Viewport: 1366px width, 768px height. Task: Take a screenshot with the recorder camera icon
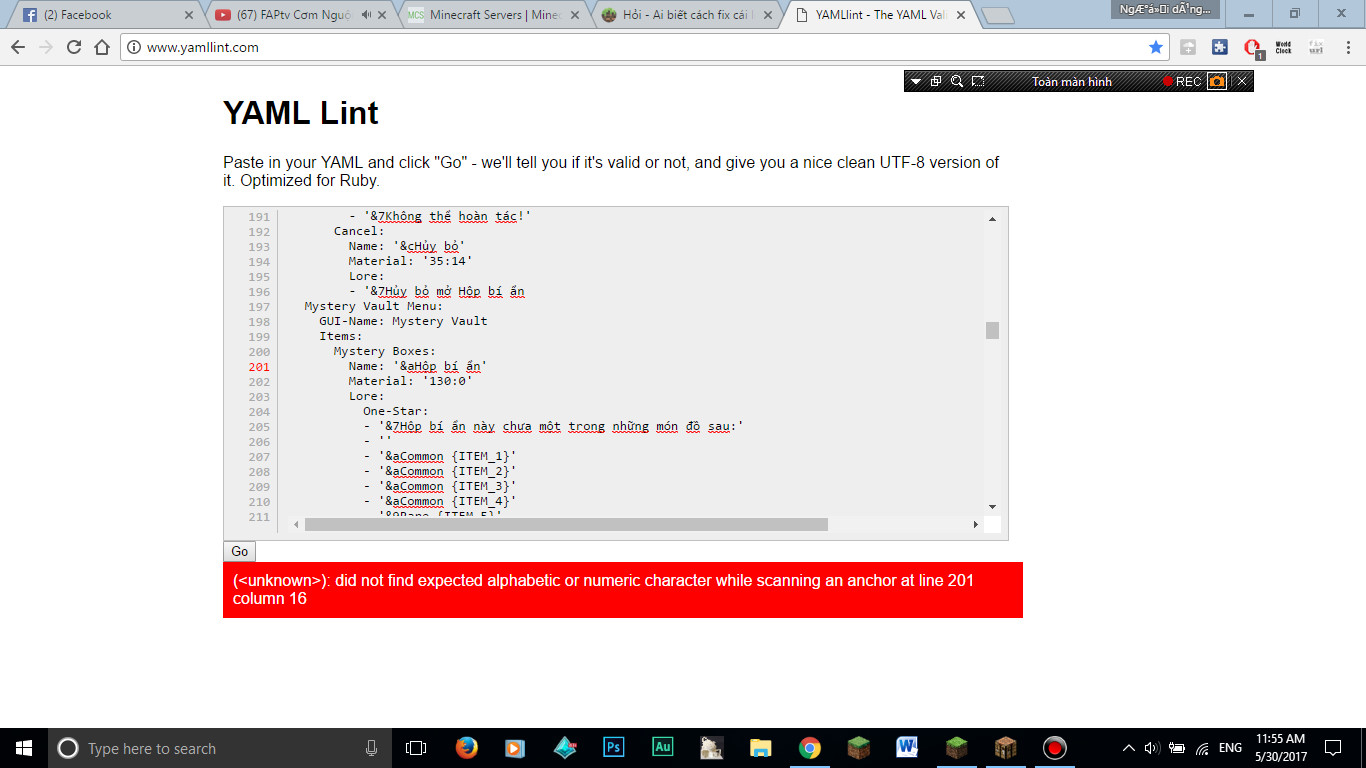[1217, 82]
